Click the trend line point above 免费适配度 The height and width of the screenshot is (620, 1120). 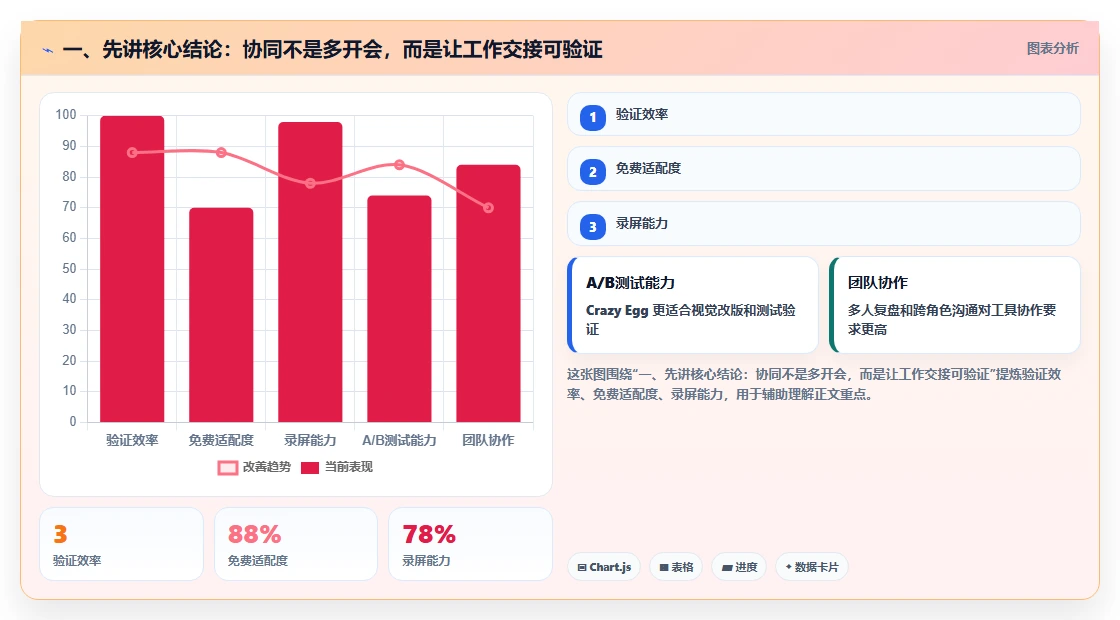[x=221, y=153]
